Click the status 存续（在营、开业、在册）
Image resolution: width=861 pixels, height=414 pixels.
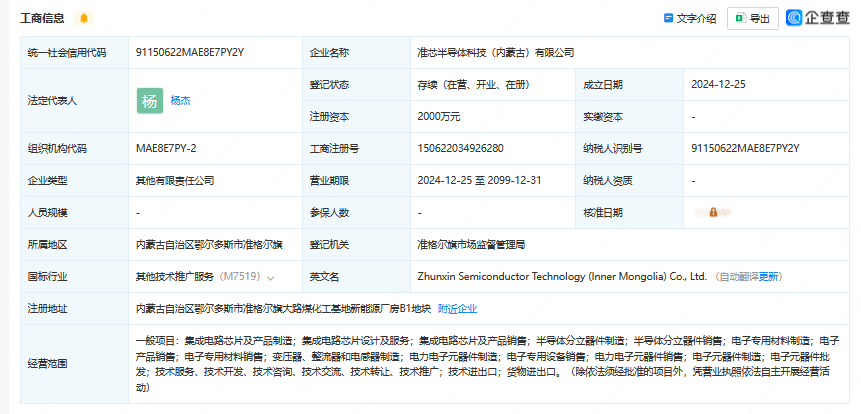[x=473, y=85]
